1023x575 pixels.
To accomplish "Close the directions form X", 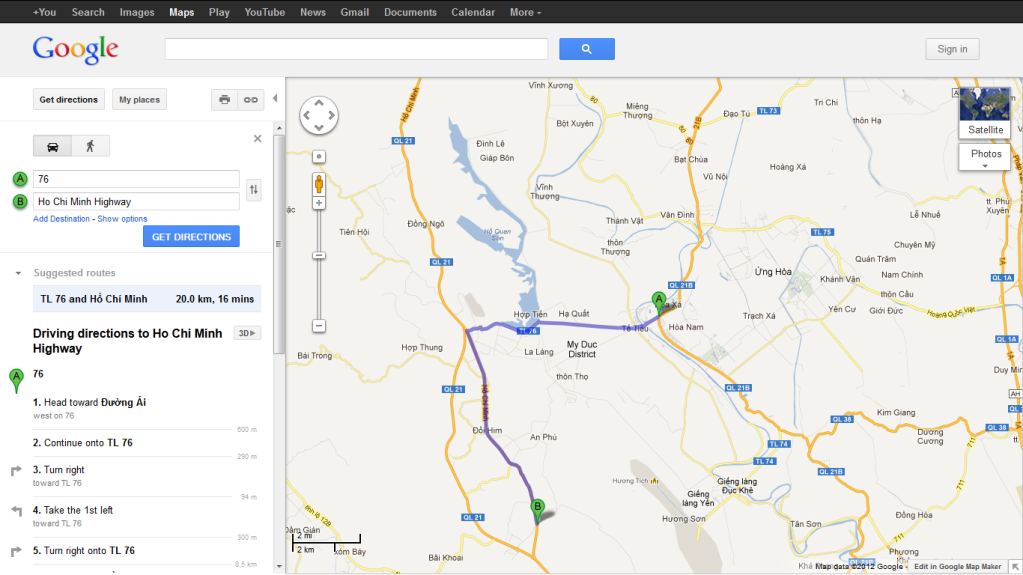I will tap(257, 138).
